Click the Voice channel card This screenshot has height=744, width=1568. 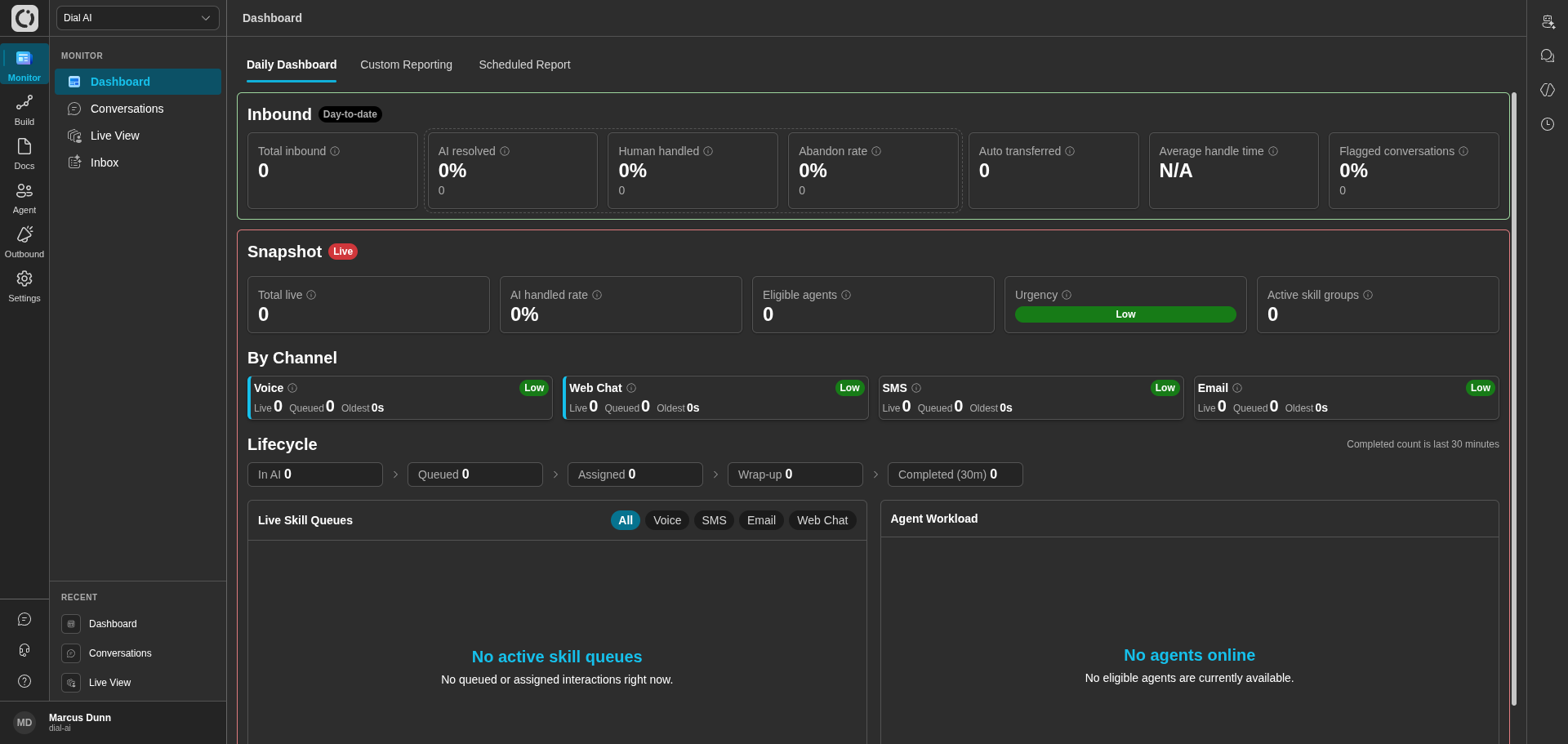coord(400,398)
